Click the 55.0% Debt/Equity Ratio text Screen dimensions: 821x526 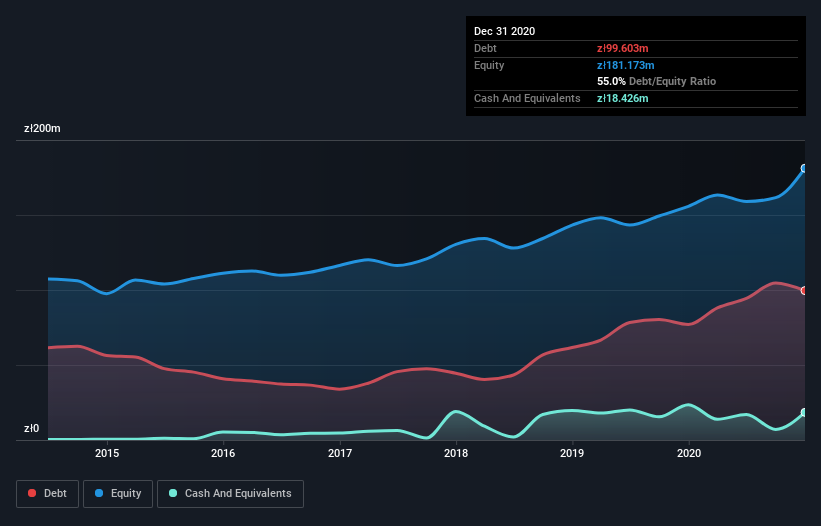[x=657, y=81]
